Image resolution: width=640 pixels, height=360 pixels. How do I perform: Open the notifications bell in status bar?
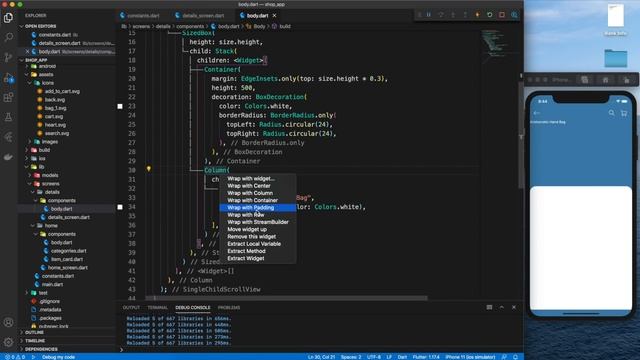(x=516, y=357)
